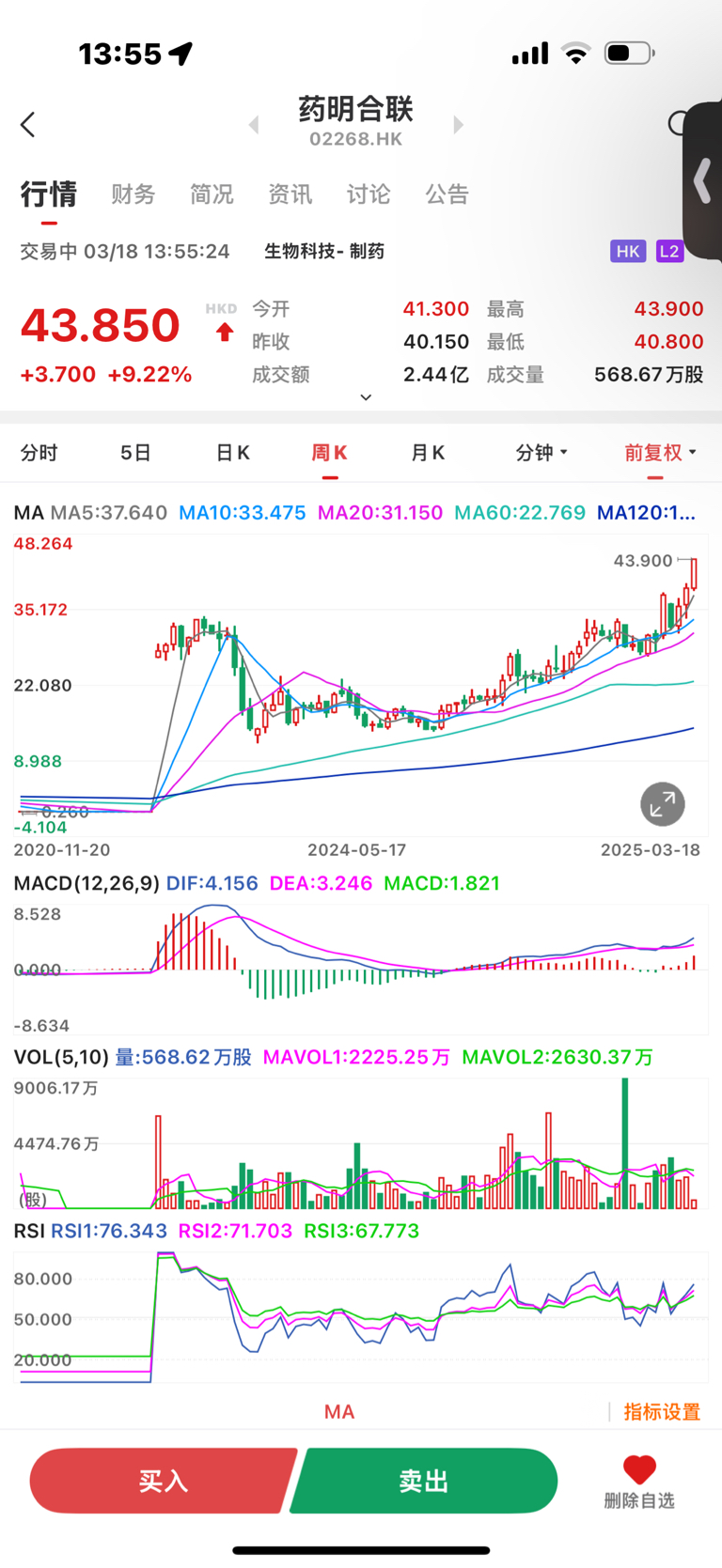
Task: Select the 周K chart period
Action: pos(330,453)
